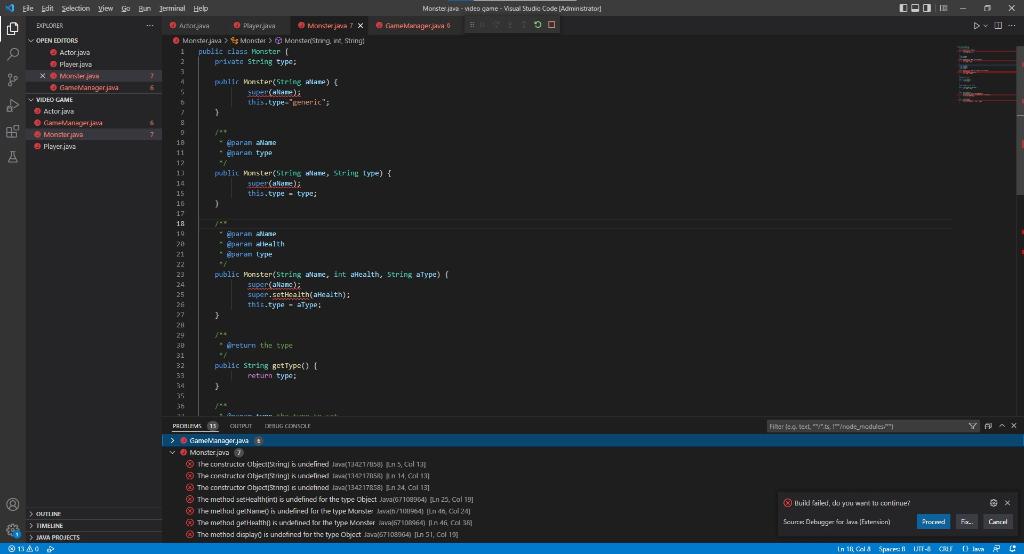The image size is (1024, 554).
Task: Toggle Secondary Side Bar visibility
Action: (927, 8)
